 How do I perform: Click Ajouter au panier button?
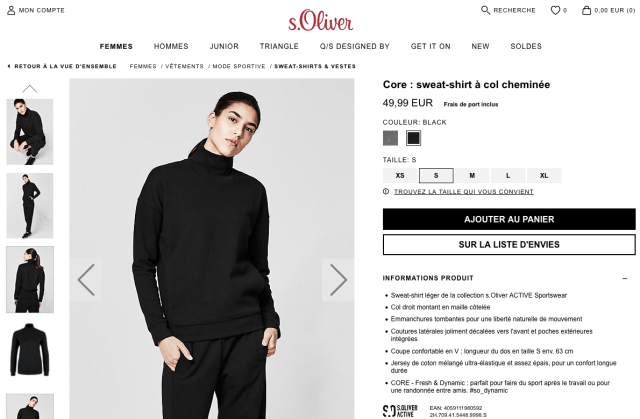(509, 219)
